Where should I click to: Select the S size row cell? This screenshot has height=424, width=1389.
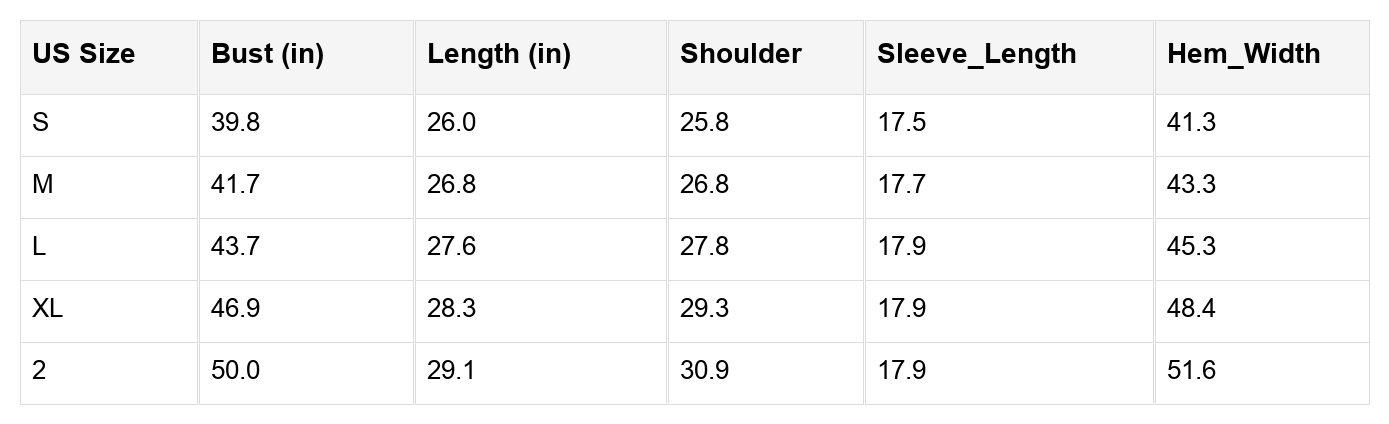(41, 123)
